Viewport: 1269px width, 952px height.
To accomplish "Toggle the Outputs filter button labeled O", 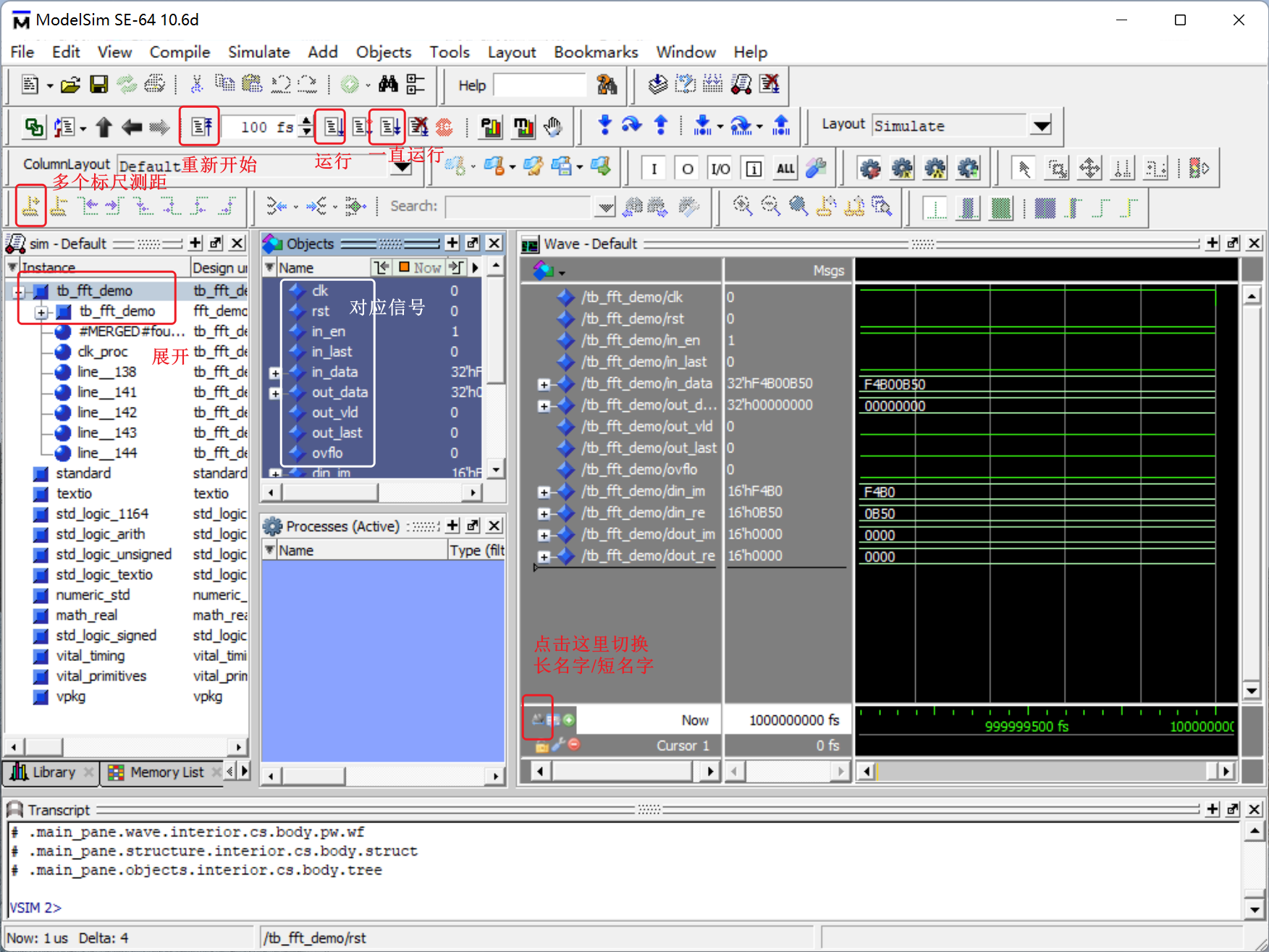I will [x=687, y=169].
